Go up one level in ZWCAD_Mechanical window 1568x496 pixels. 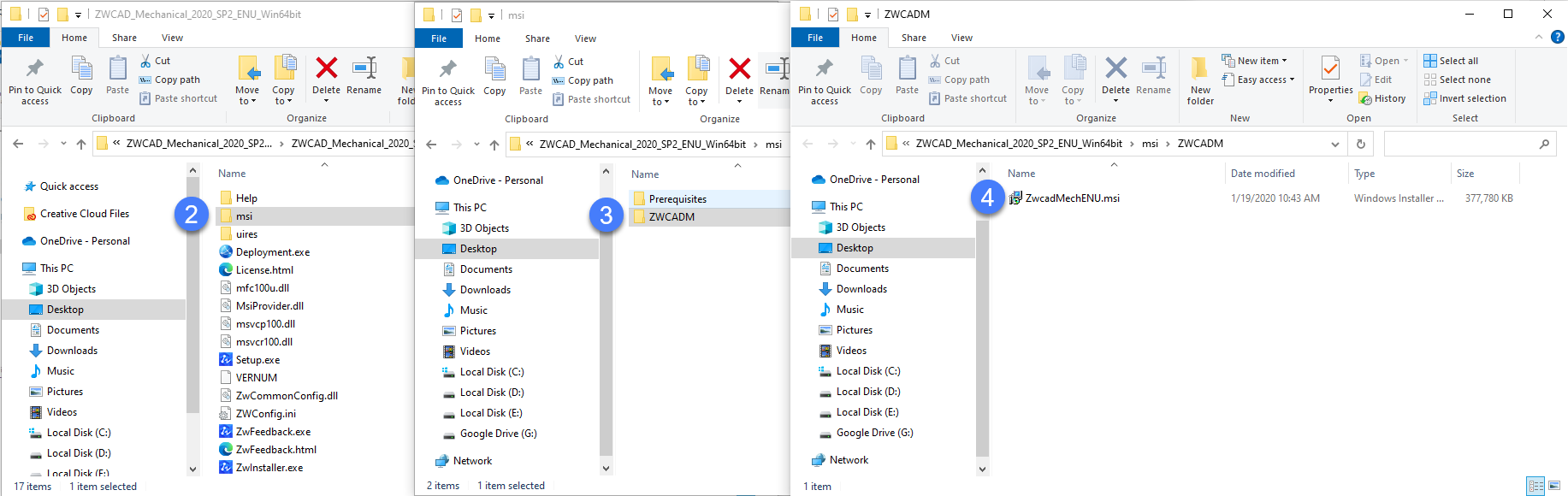81,144
